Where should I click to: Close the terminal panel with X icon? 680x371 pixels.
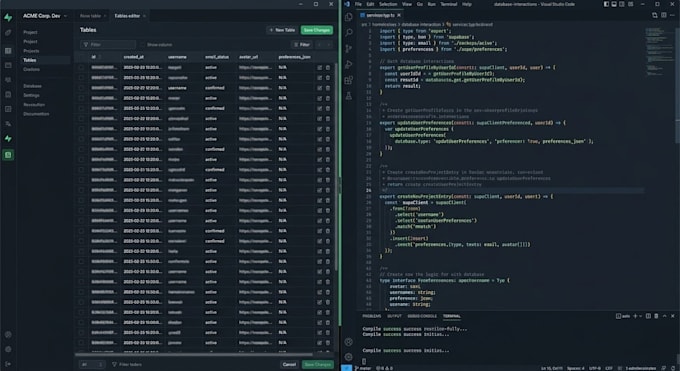[x=673, y=316]
